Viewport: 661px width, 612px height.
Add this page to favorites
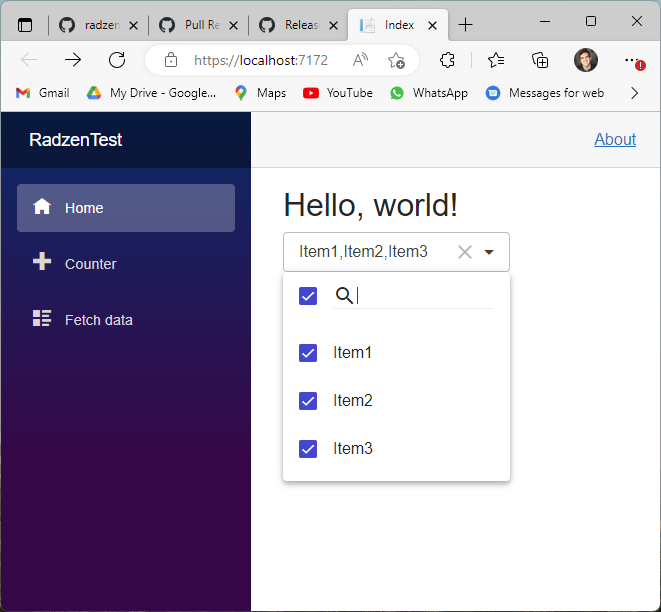click(396, 60)
